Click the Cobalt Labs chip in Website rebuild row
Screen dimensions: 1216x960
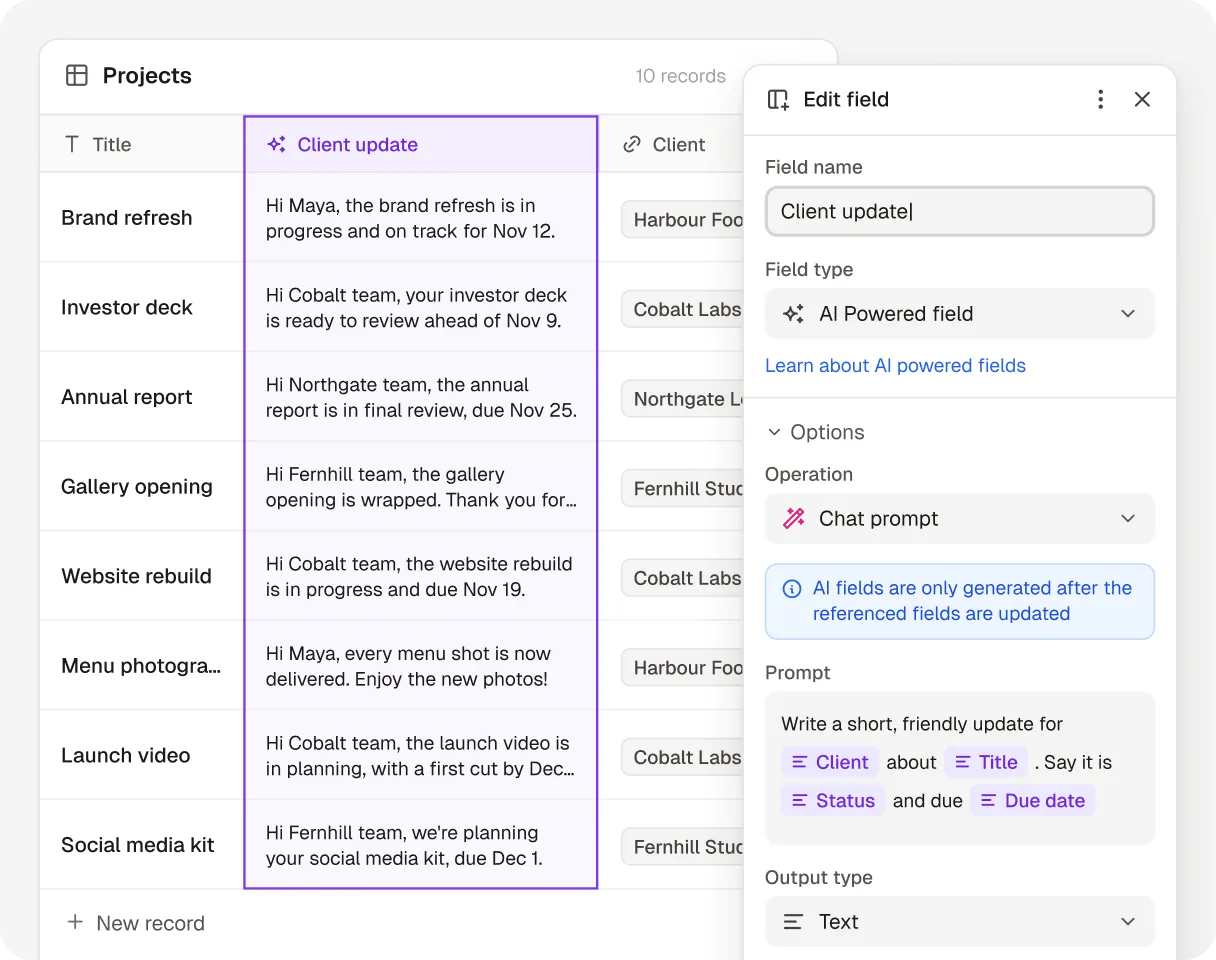(x=683, y=577)
